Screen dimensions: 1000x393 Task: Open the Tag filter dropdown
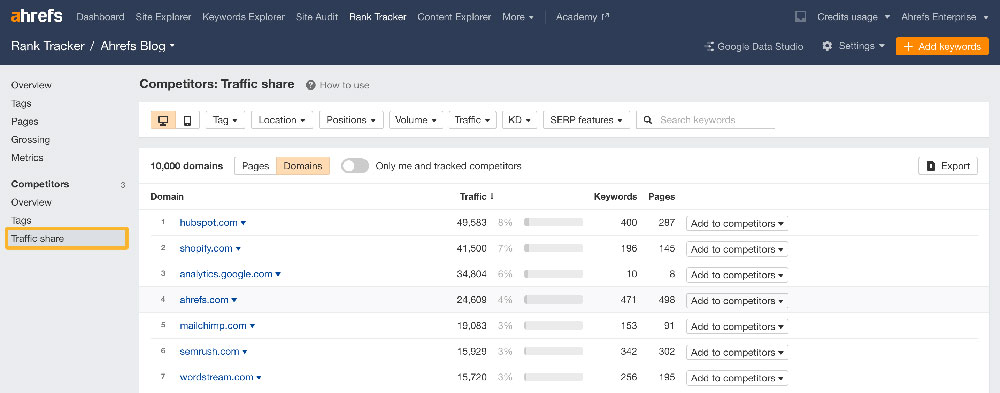[x=225, y=120]
